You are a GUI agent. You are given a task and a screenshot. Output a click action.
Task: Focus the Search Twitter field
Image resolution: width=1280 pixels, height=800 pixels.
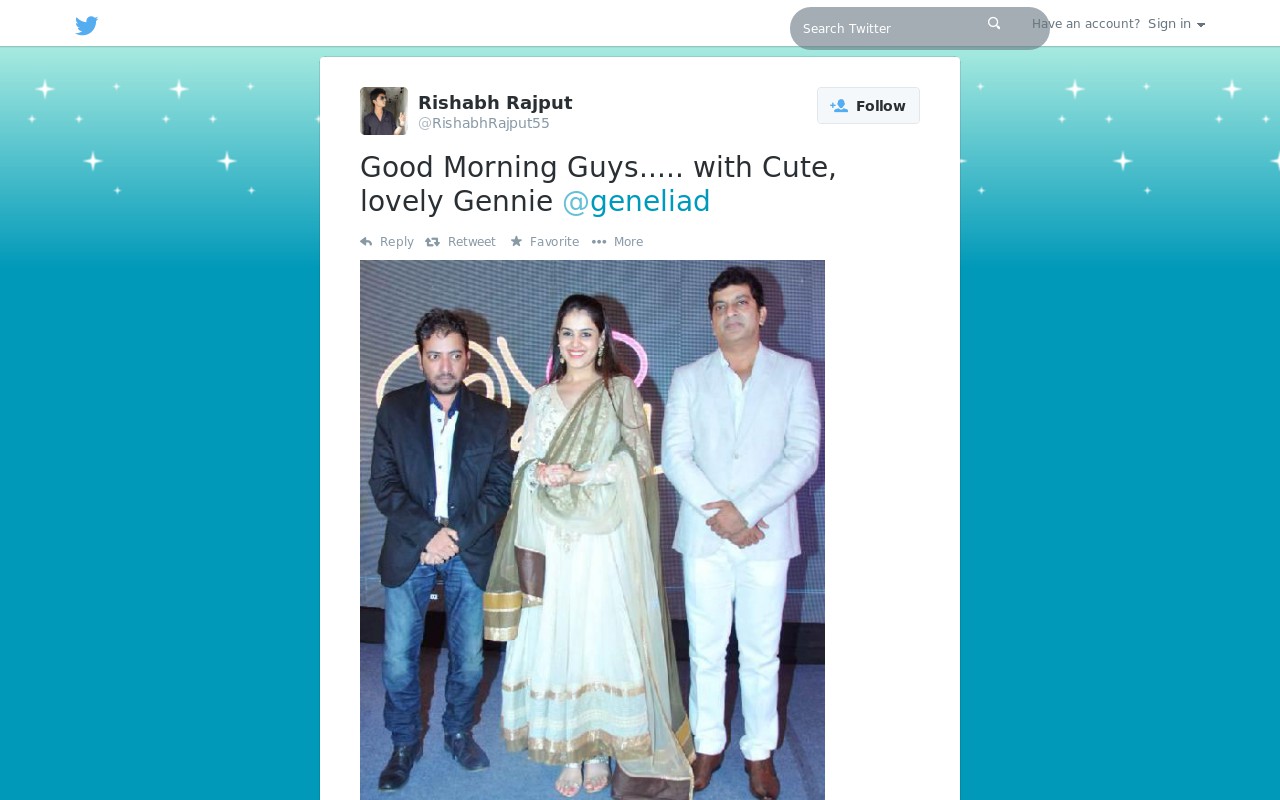coord(920,28)
